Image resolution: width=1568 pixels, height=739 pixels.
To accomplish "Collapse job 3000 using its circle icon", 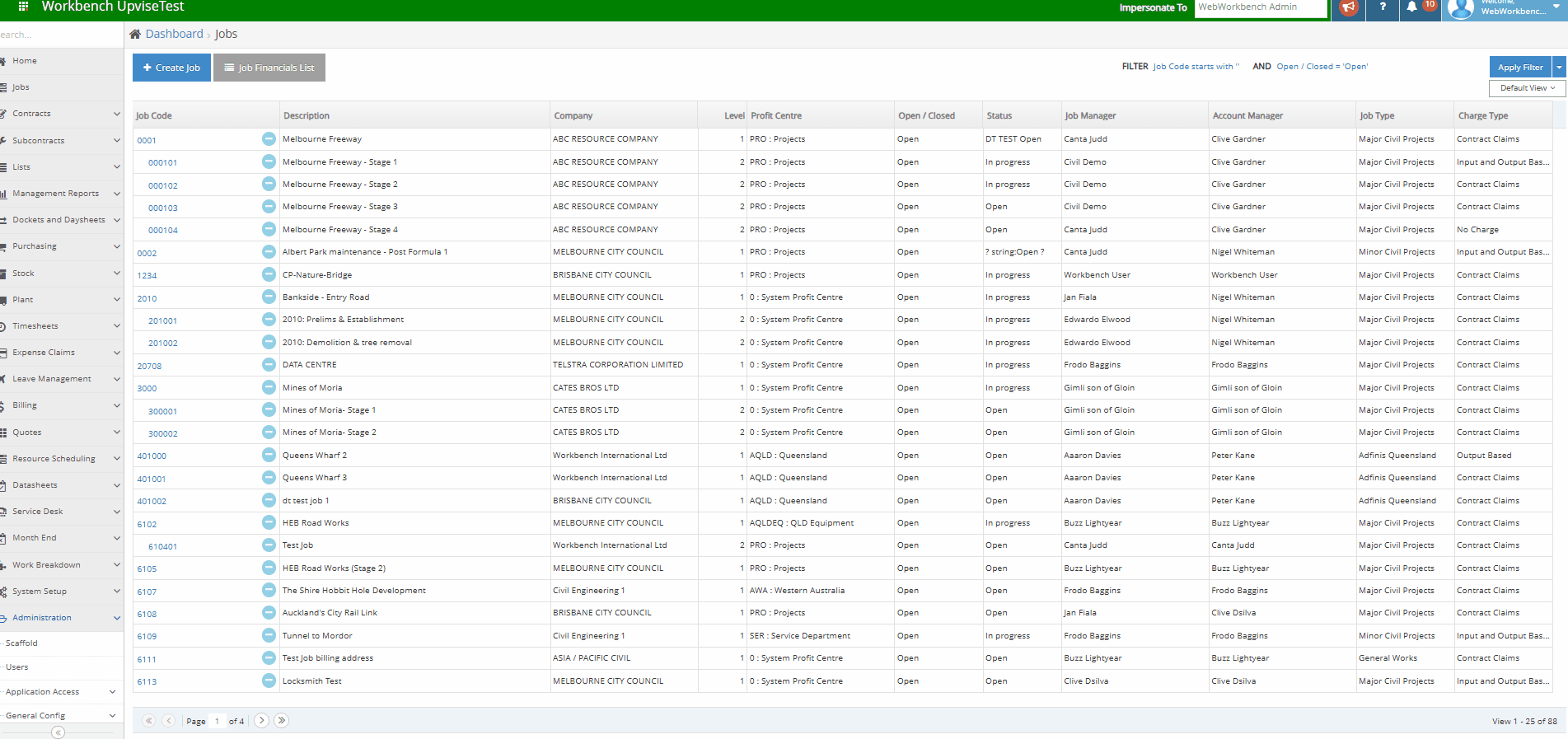I will [269, 387].
